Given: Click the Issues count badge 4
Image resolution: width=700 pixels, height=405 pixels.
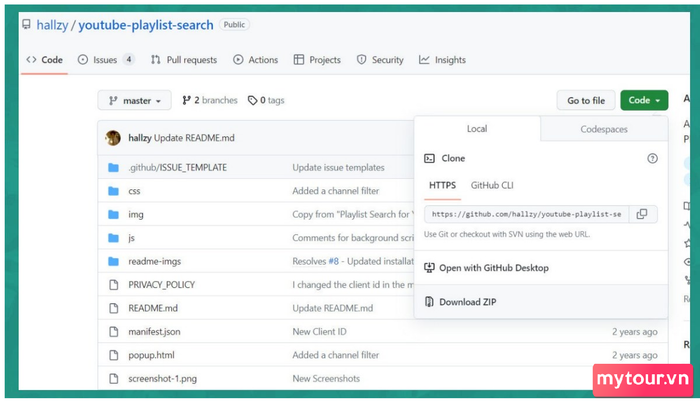Looking at the screenshot, I should (129, 59).
